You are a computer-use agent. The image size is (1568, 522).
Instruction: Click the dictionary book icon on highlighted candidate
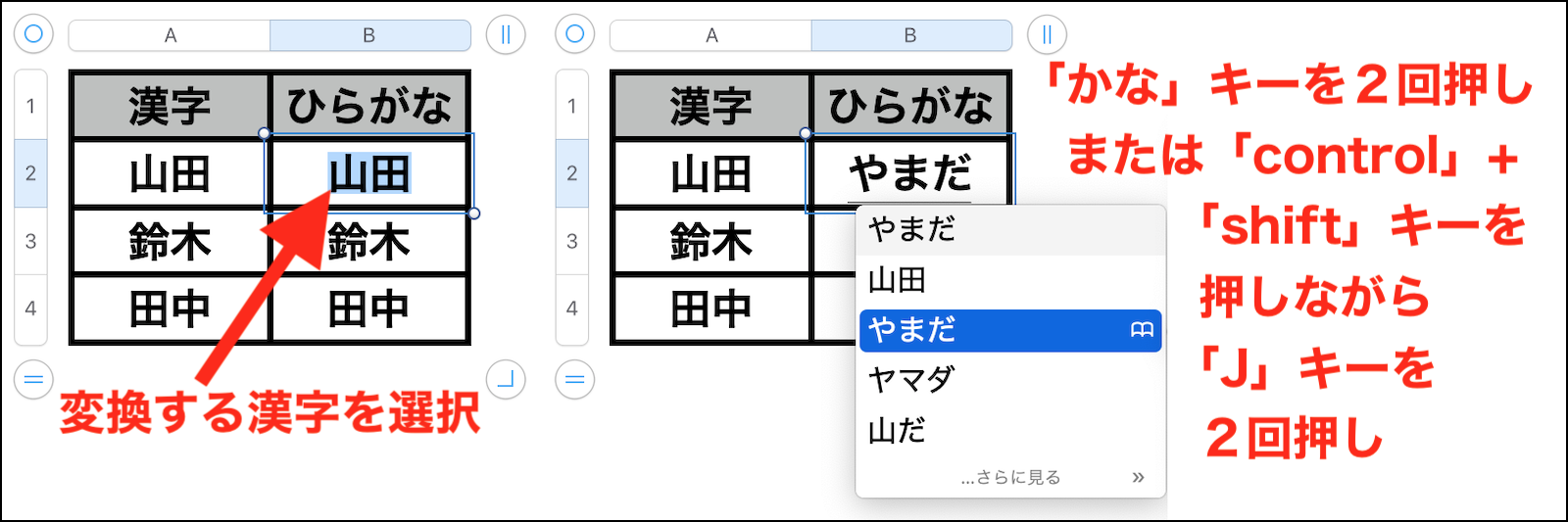(1142, 330)
